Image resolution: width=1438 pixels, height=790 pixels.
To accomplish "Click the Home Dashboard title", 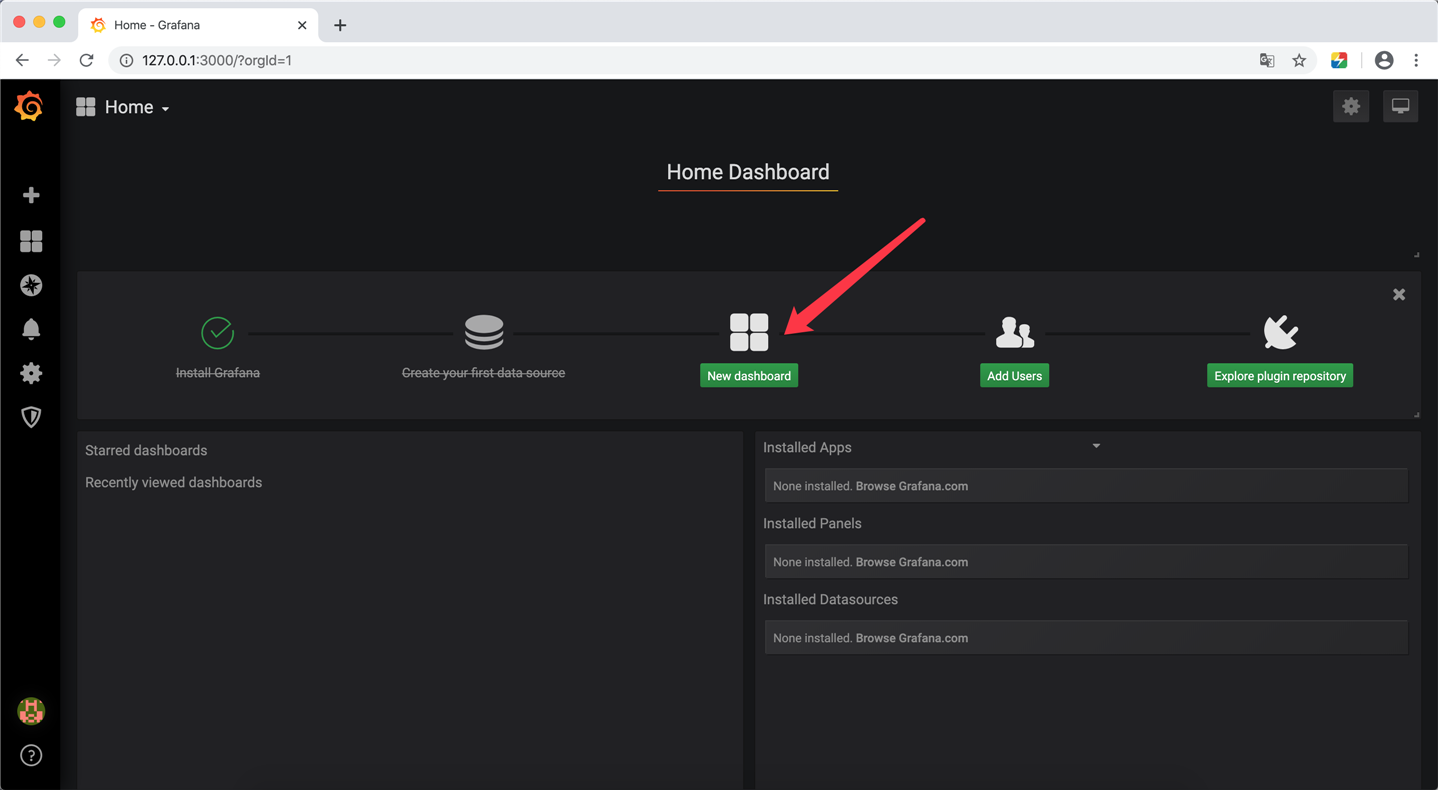I will [748, 172].
